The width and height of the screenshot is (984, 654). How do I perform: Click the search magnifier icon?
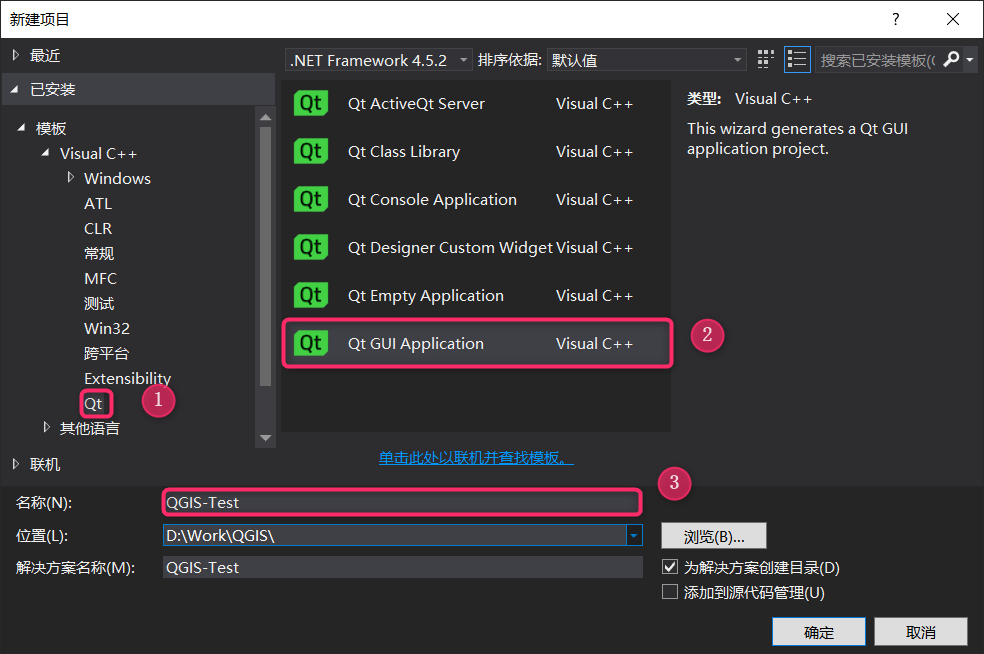(951, 60)
